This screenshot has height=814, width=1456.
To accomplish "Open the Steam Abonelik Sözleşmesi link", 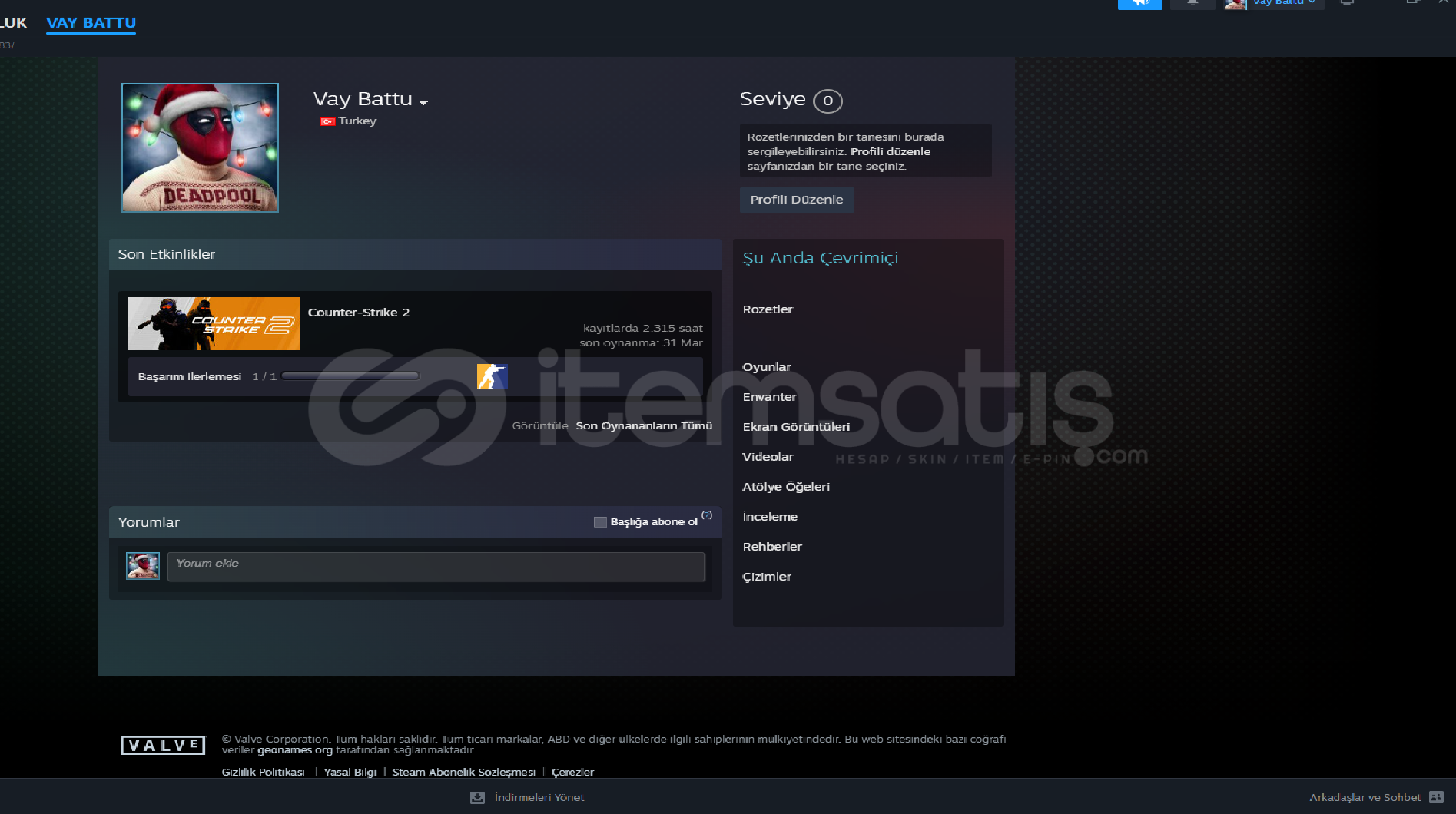I will click(463, 772).
